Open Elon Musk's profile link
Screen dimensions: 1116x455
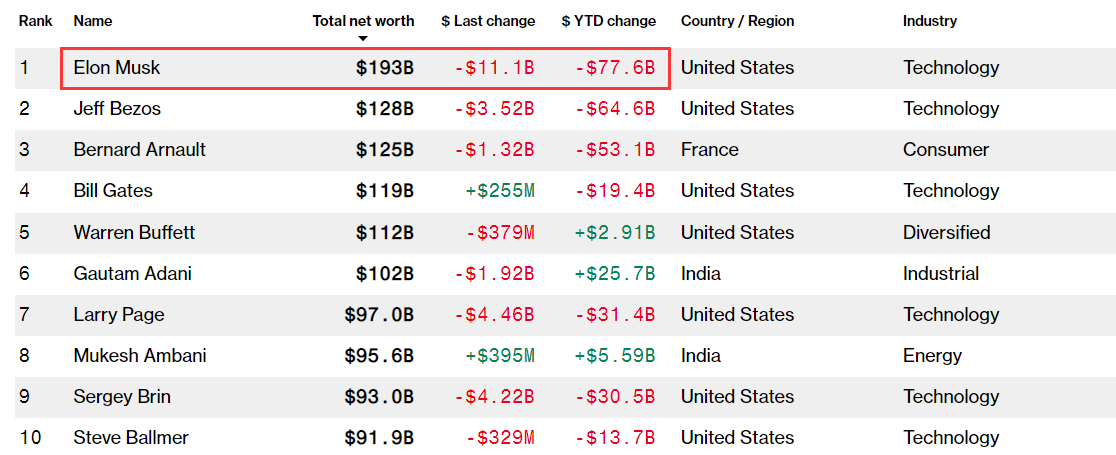[117, 68]
